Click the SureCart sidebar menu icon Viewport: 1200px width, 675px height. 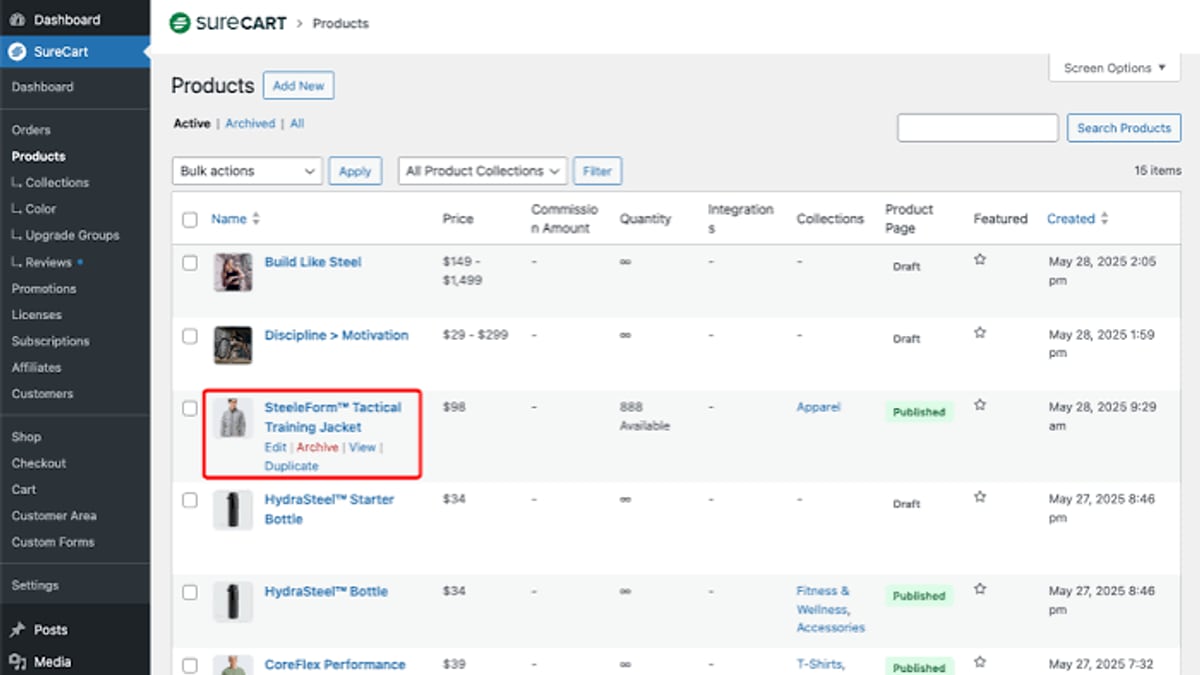click(17, 52)
